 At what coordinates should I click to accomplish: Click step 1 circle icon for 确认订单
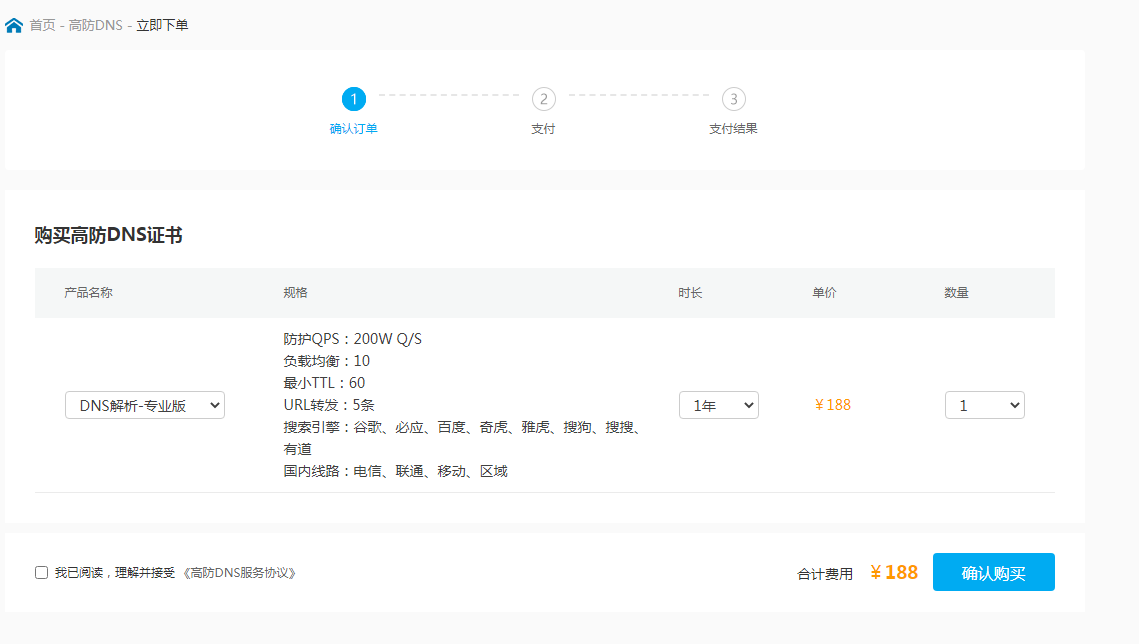point(356,100)
